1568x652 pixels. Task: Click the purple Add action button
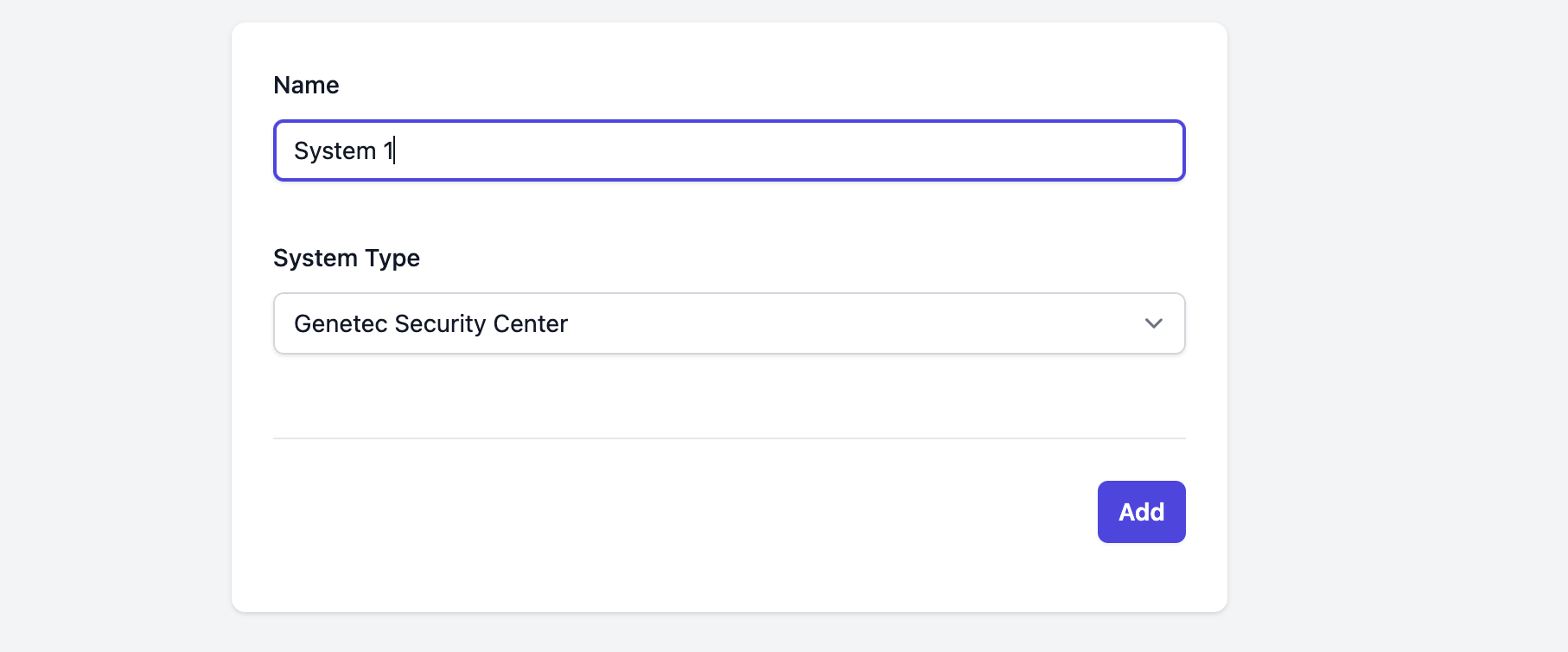tap(1141, 511)
